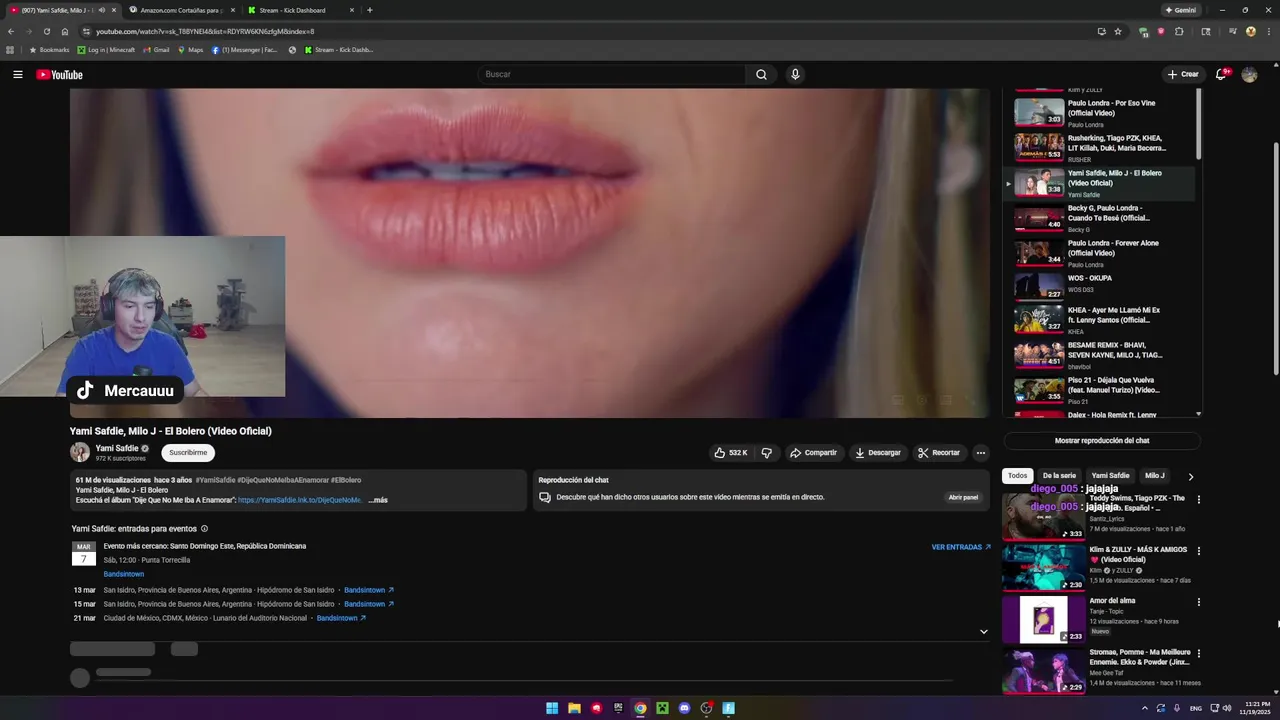This screenshot has height=720, width=1280.
Task: Open Bandsintown link for 21 mar
Action: pyautogui.click(x=341, y=618)
